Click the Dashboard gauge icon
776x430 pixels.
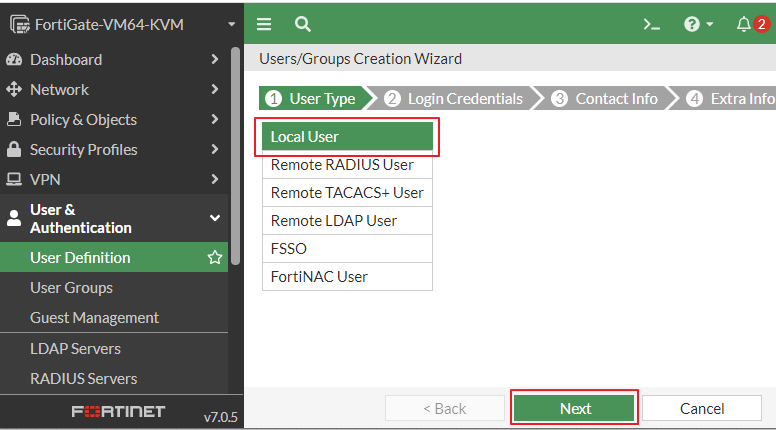(14, 59)
